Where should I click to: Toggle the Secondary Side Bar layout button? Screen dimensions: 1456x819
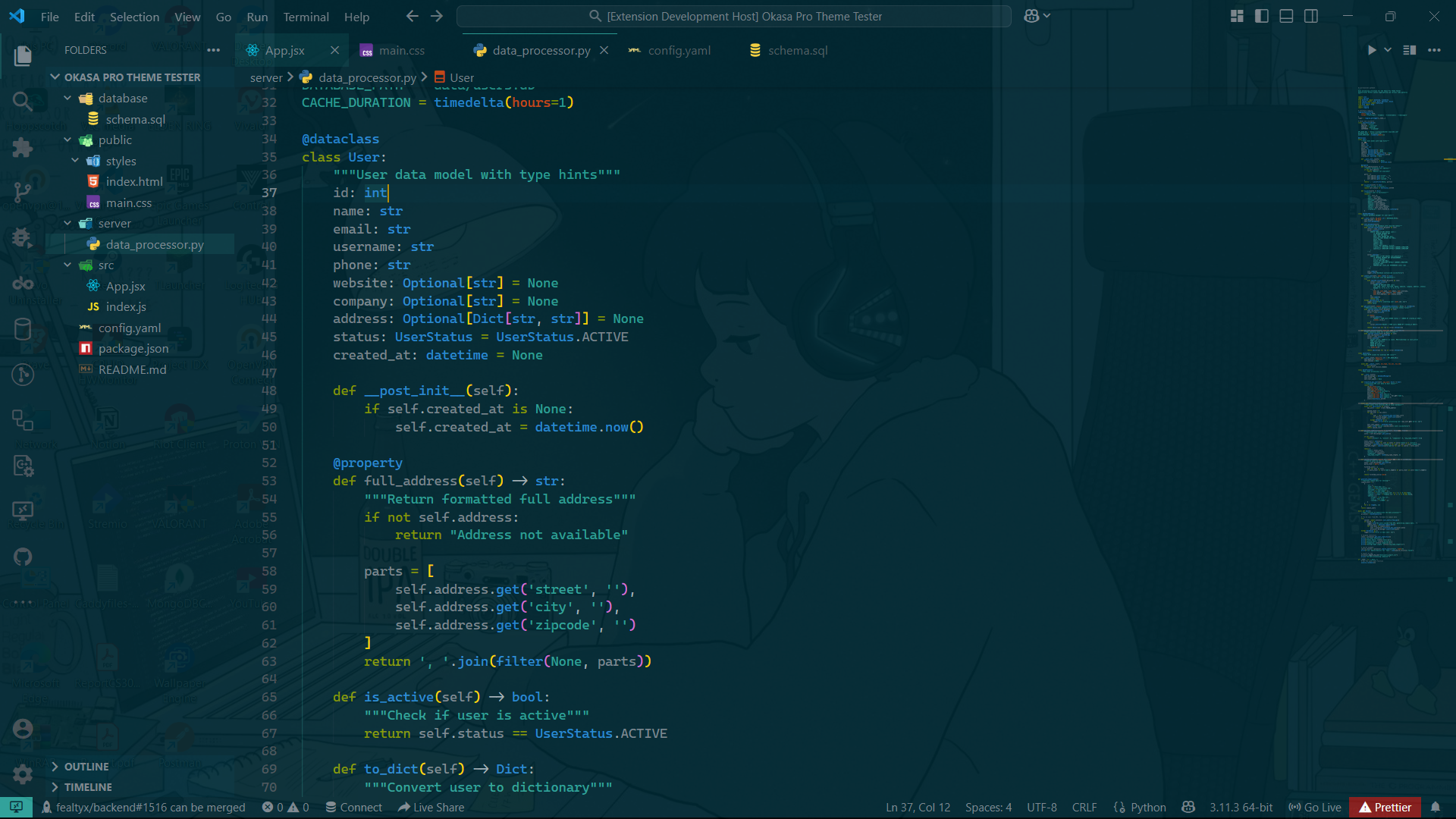click(1311, 16)
